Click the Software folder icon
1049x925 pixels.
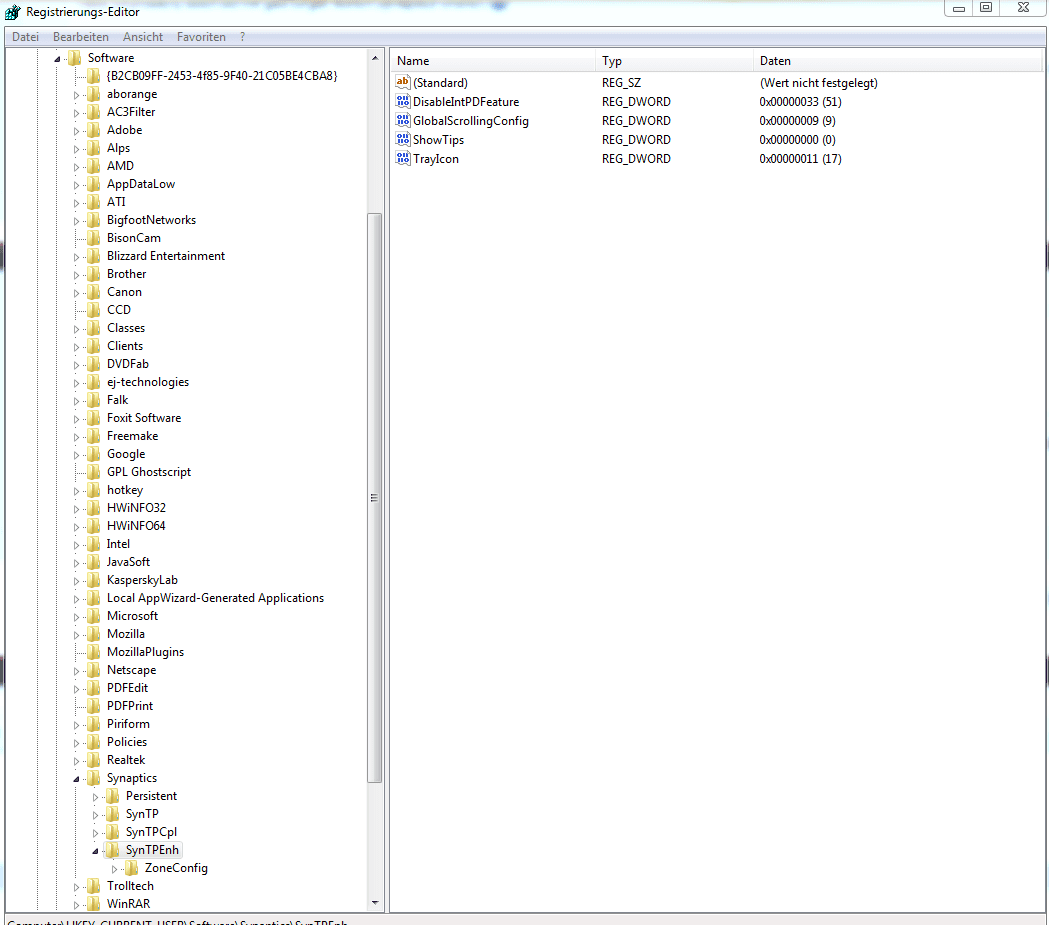[75, 58]
